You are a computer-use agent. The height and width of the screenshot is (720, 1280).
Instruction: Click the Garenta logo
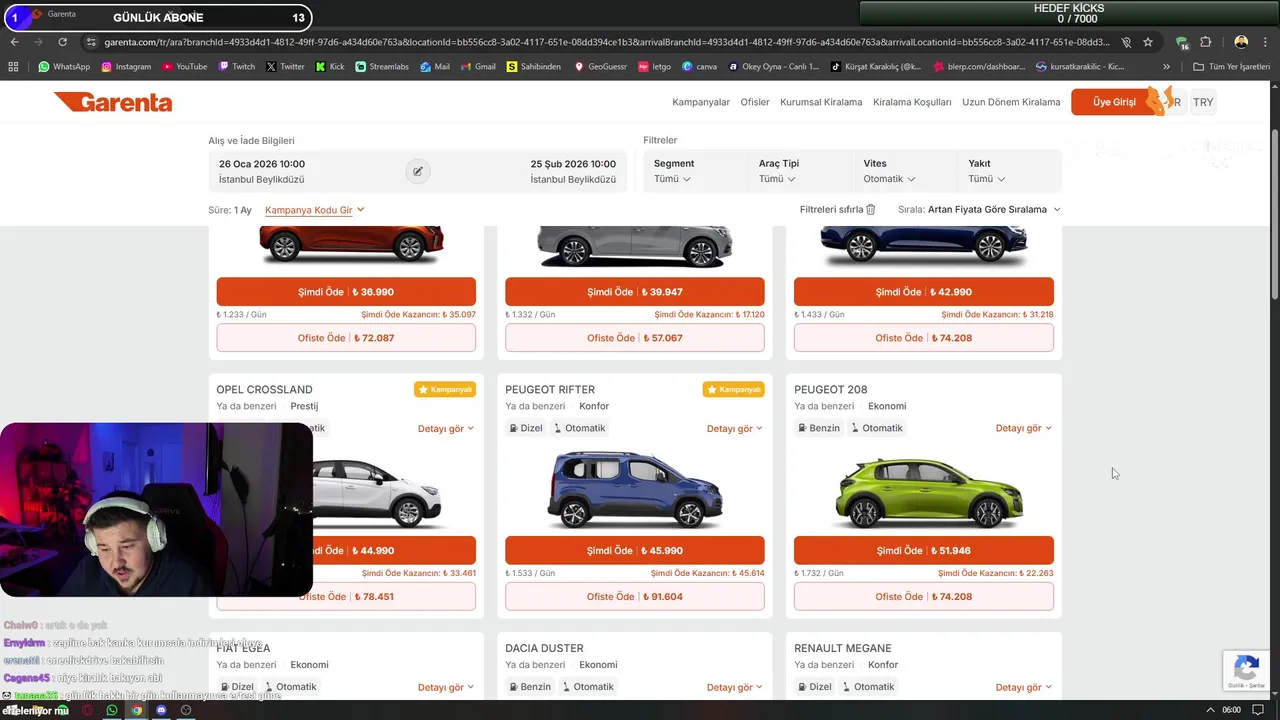[113, 102]
